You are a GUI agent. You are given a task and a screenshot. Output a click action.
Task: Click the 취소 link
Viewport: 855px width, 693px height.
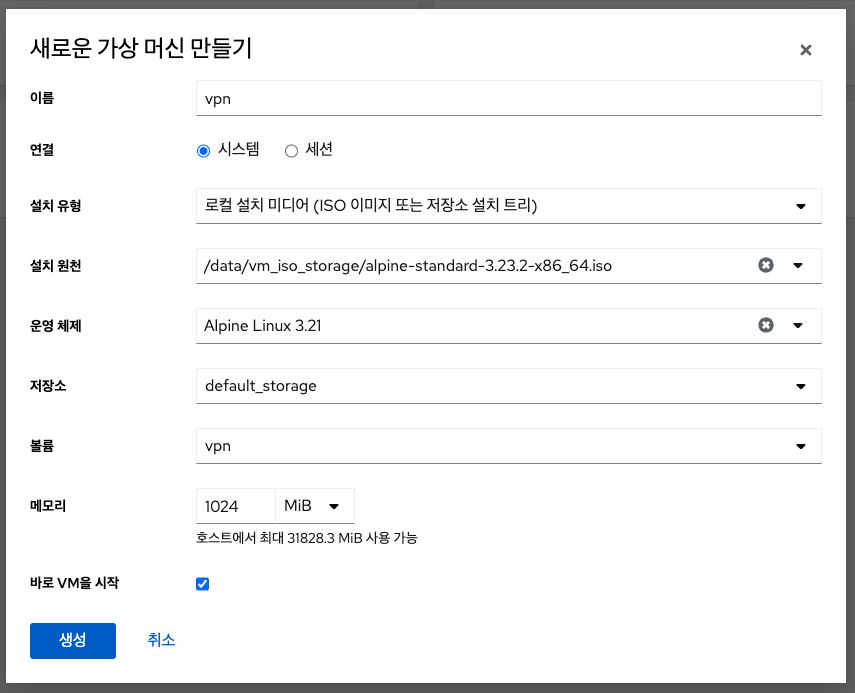[x=161, y=640]
